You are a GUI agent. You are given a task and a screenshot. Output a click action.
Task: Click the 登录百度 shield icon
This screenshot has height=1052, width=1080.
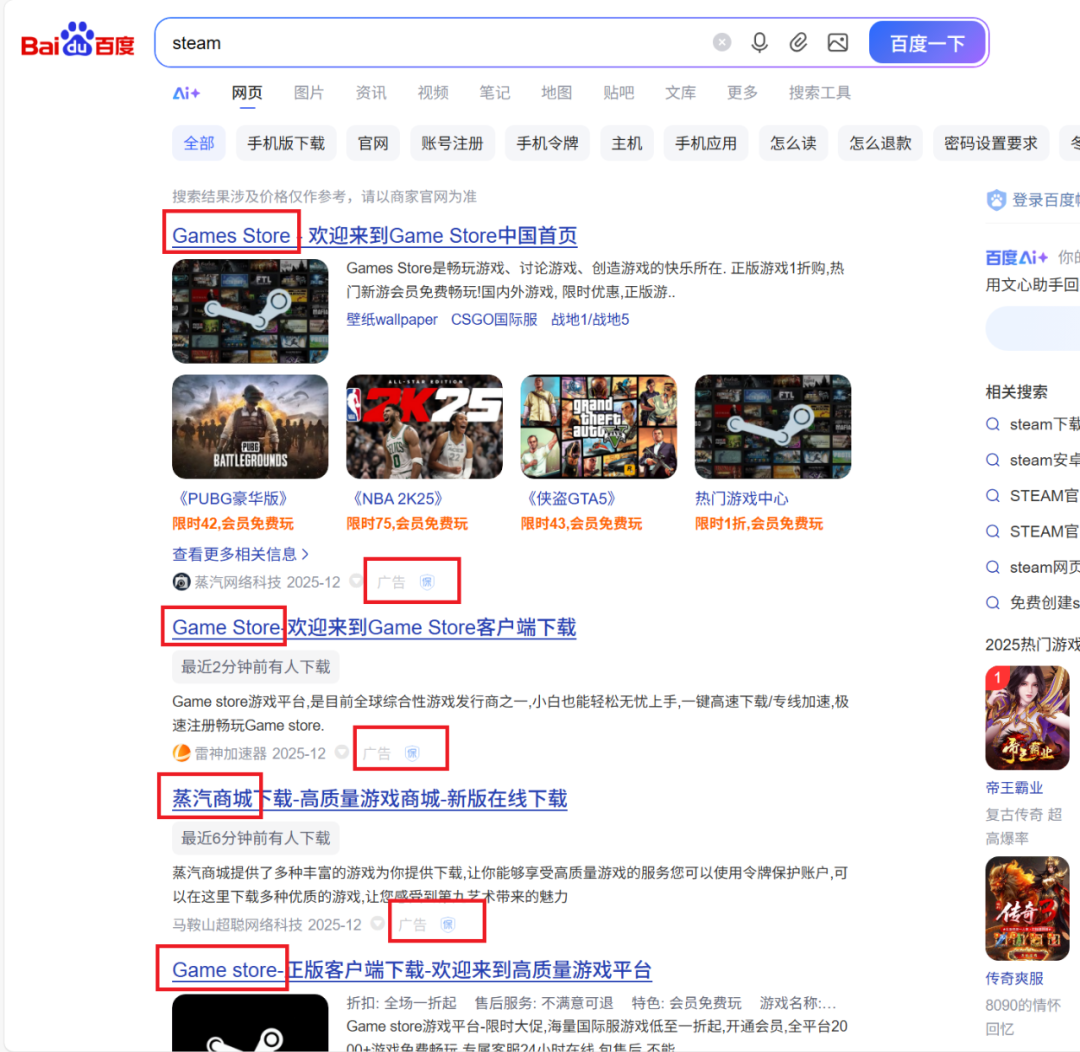[x=996, y=200]
